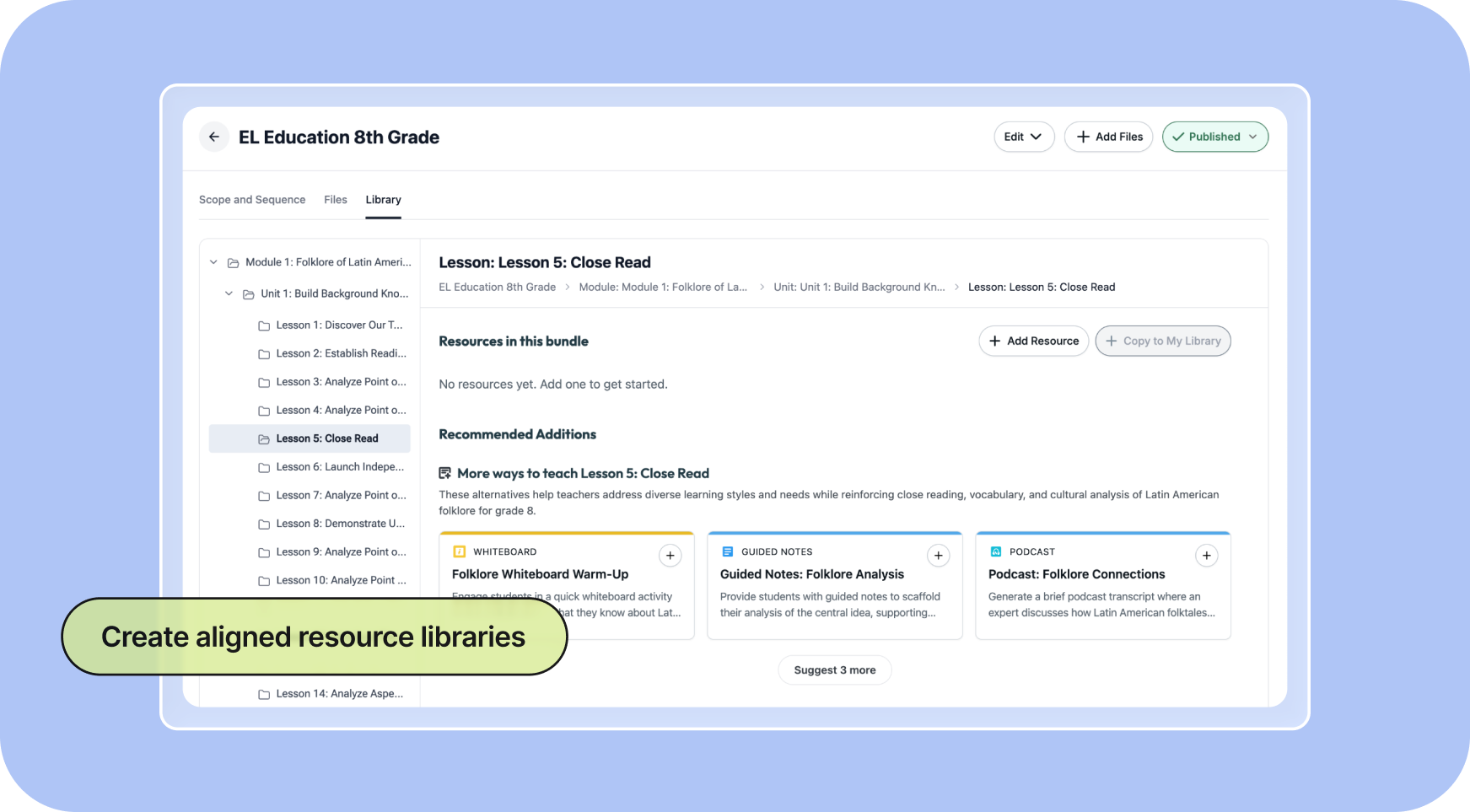Viewport: 1470px width, 812px height.
Task: Switch to the Scope and Sequence tab
Action: click(252, 200)
